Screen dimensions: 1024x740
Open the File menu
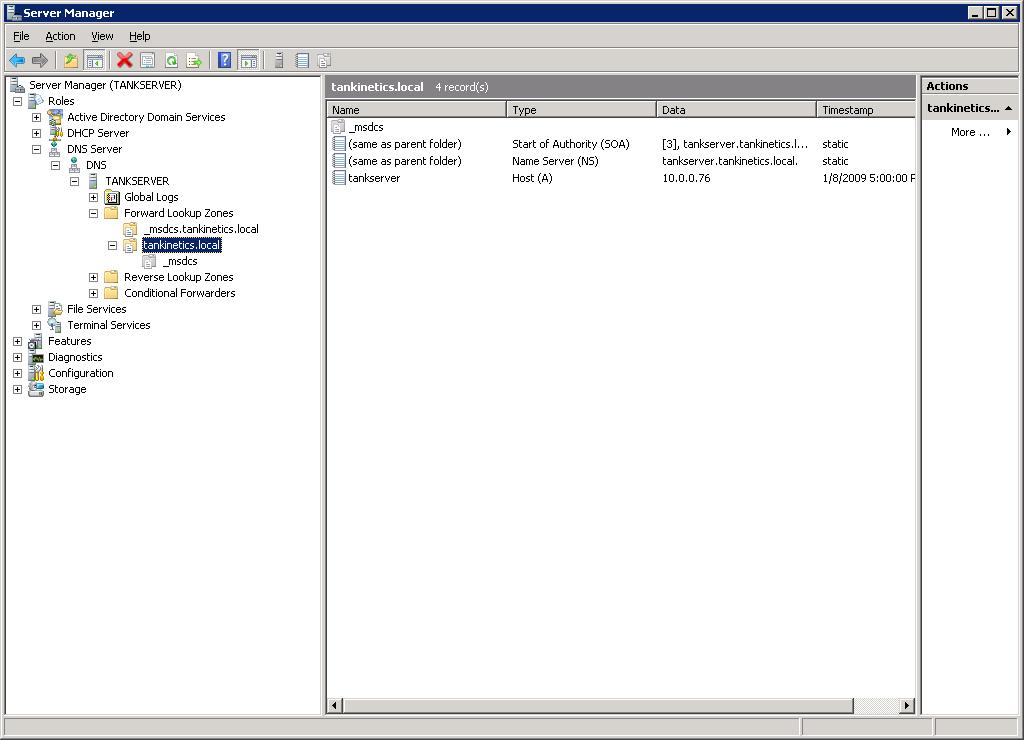(21, 36)
